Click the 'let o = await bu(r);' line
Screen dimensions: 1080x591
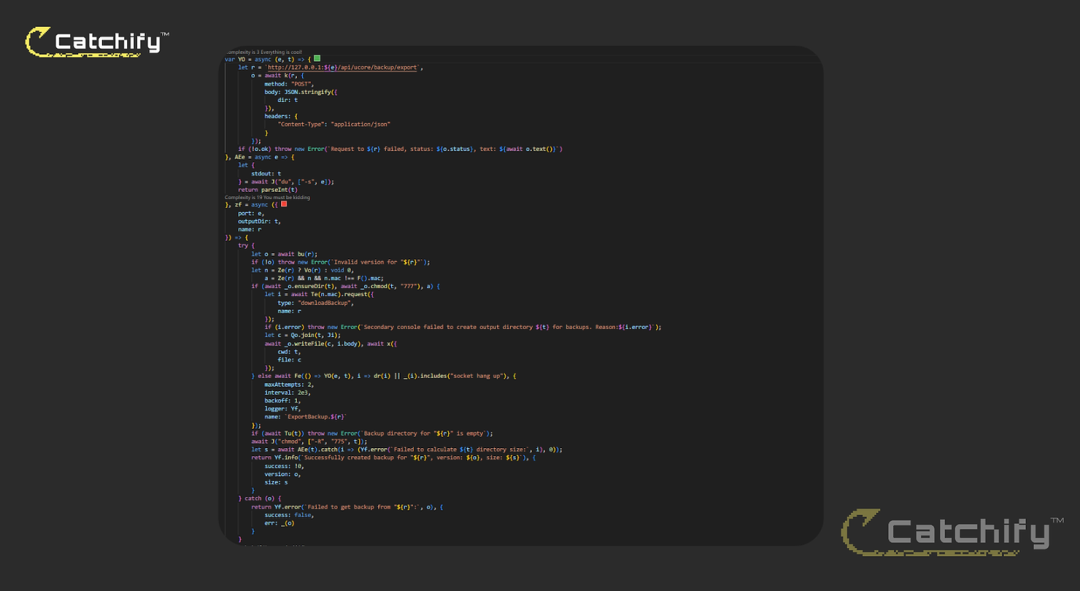click(x=284, y=254)
